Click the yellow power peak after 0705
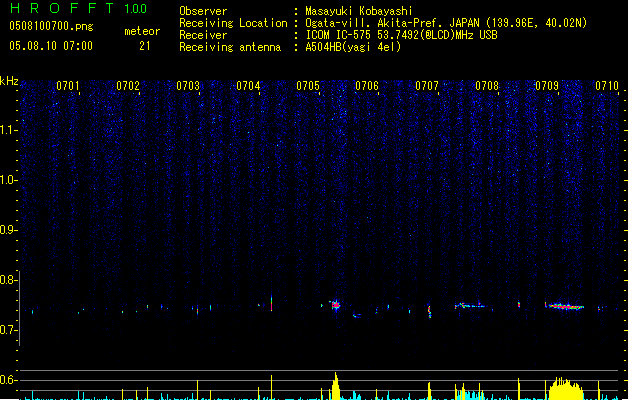 tap(336, 386)
